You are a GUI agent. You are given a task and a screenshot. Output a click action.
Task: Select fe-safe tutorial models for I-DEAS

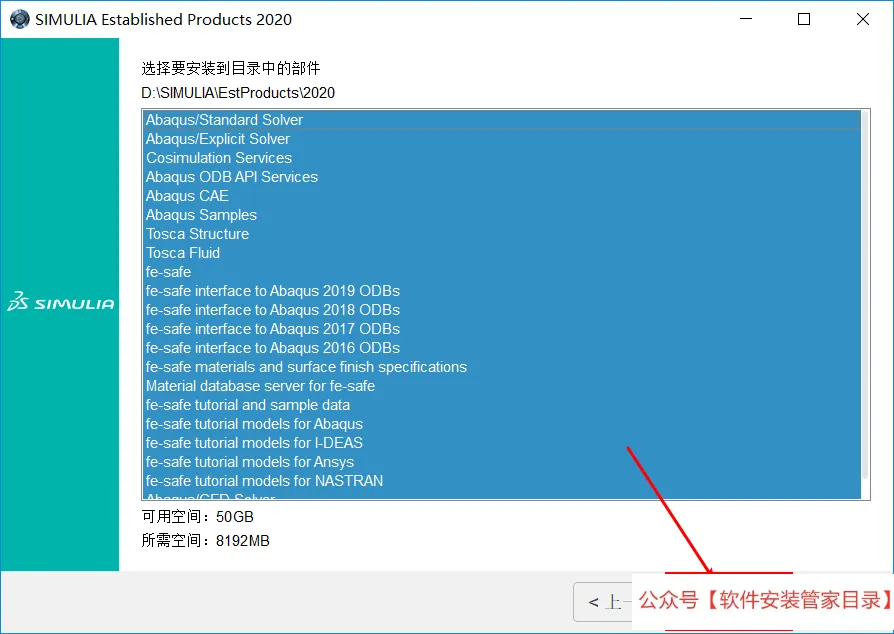502,443
